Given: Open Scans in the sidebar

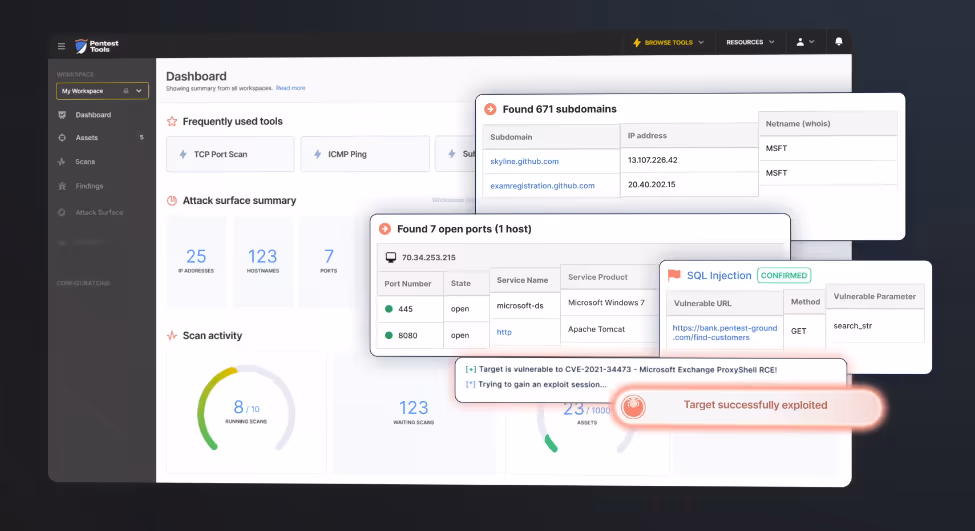Looking at the screenshot, I should 85,162.
